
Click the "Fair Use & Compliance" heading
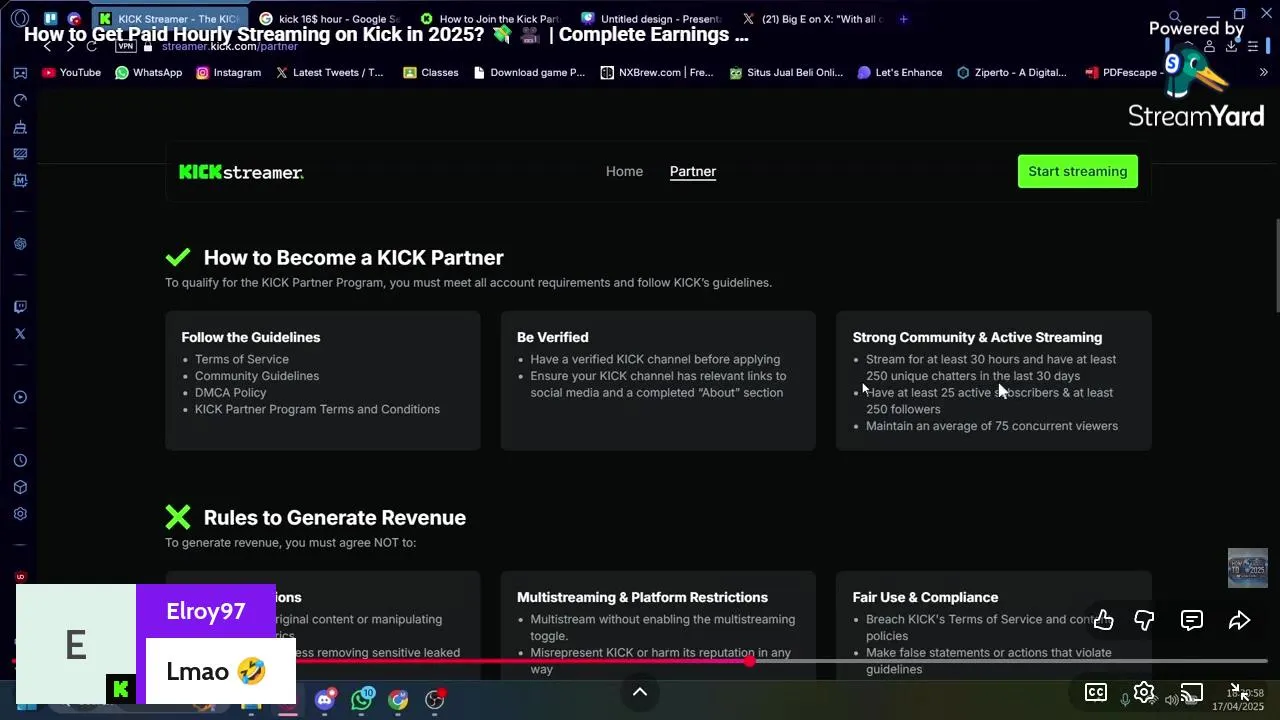pos(925,597)
